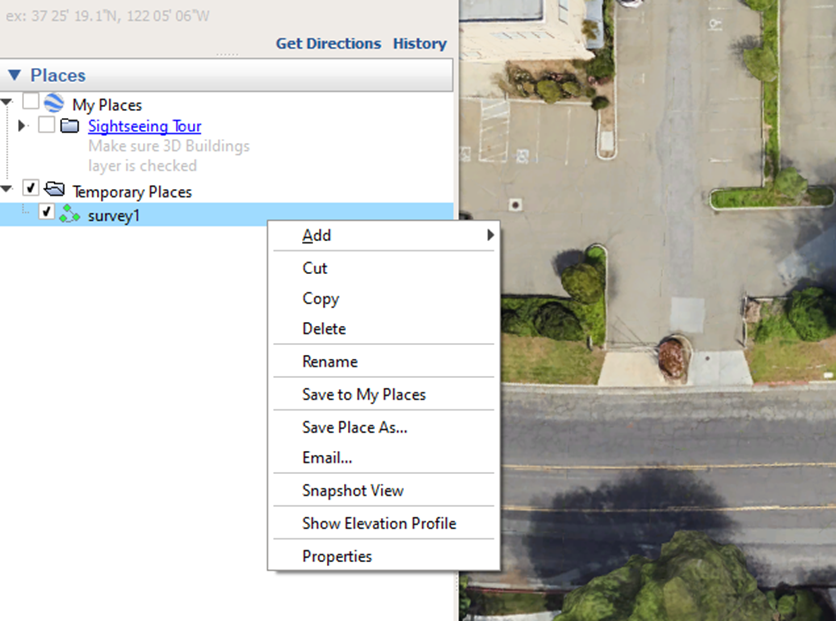
Task: Open the search History link
Action: (x=420, y=44)
